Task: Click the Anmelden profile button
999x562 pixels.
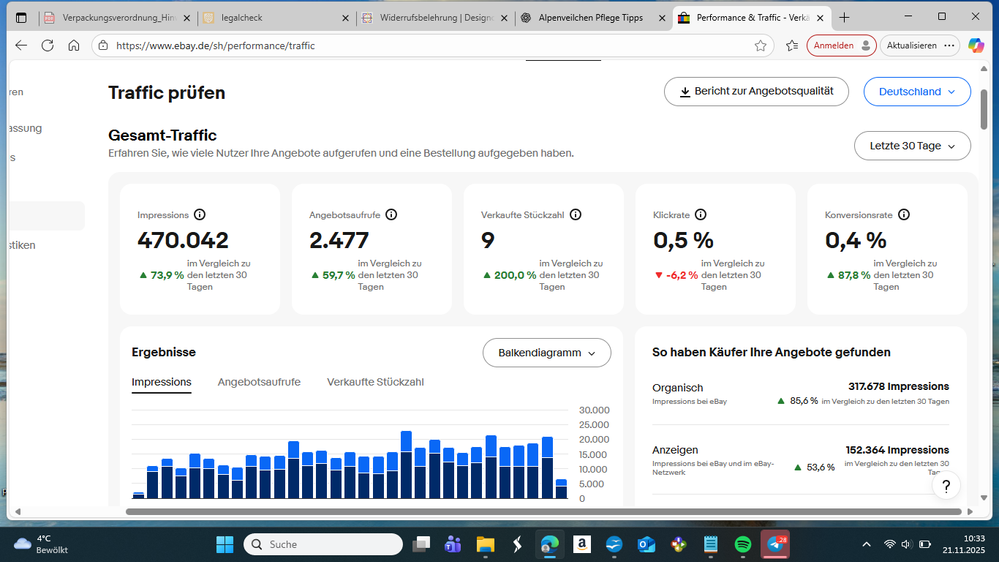Action: [841, 45]
